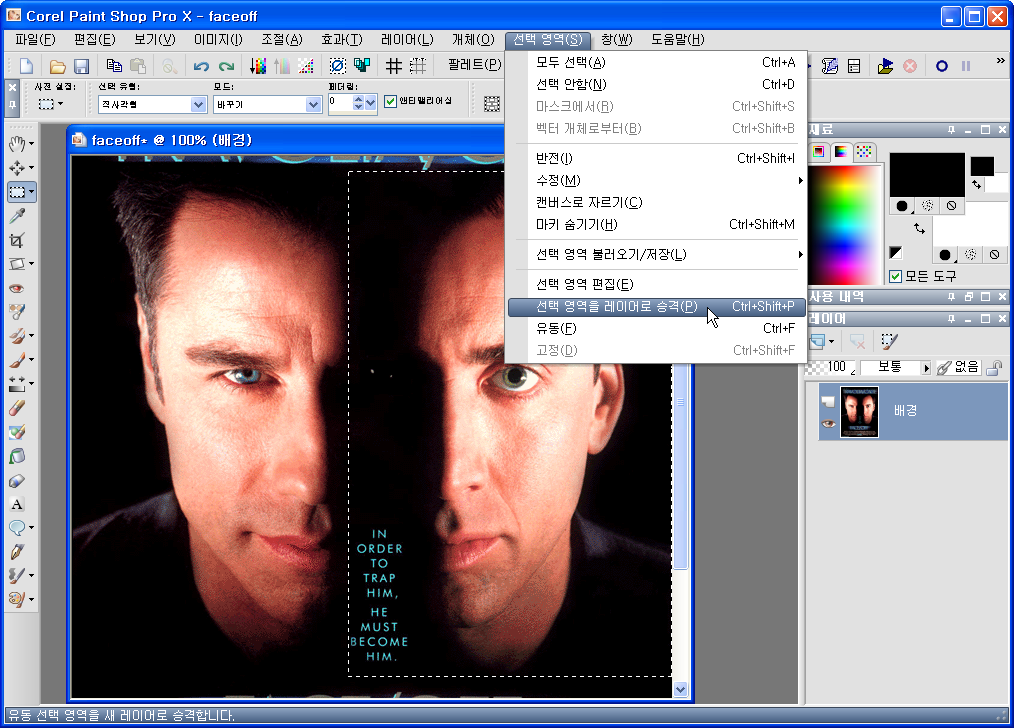The image size is (1014, 728).
Task: Pin the 재료 palette
Action: (951, 130)
